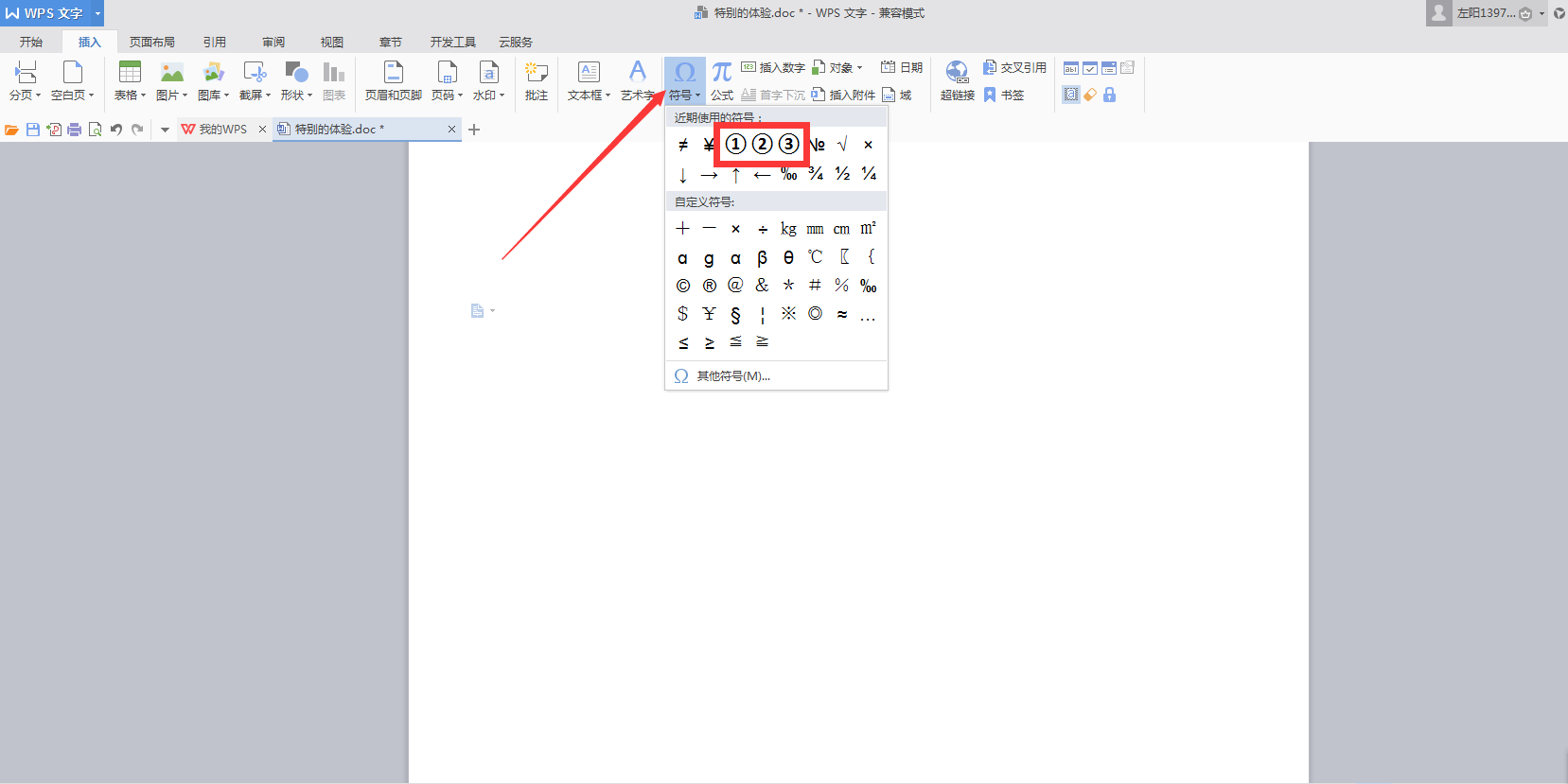Image resolution: width=1568 pixels, height=784 pixels.
Task: Expand the 水印 dropdown arrow
Action: coord(502,96)
